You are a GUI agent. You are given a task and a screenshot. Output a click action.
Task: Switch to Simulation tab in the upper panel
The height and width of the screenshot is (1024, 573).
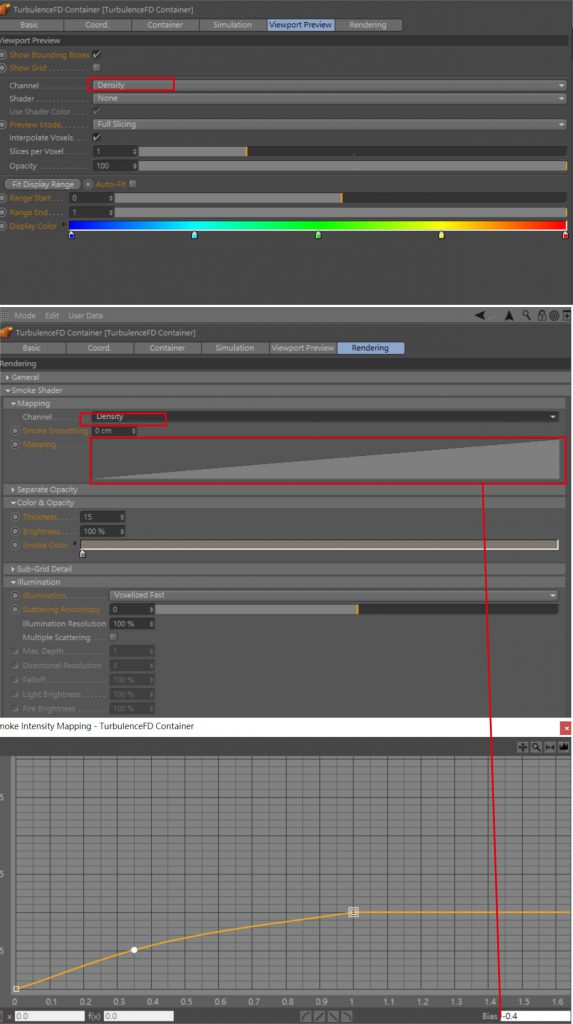click(232, 25)
